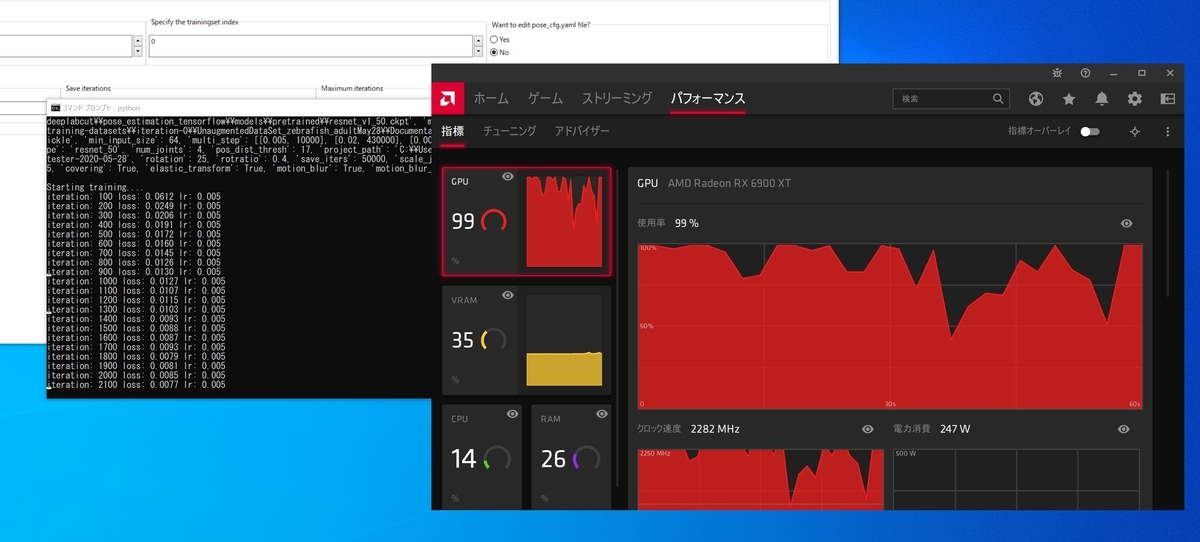
Task: Click the '2282 MHz' clock speed value
Action: (715, 429)
